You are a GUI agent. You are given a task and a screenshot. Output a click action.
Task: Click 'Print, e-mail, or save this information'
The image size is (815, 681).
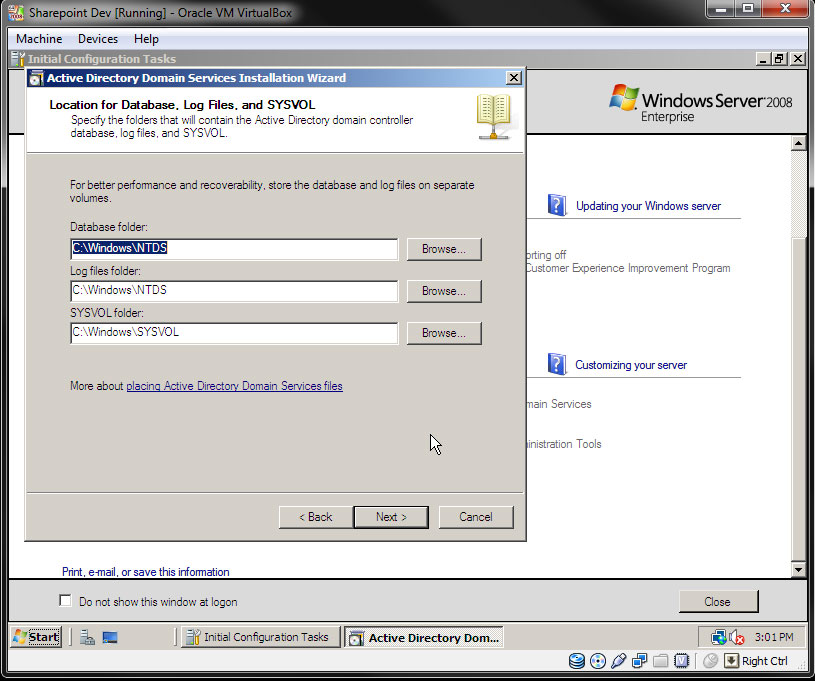point(146,572)
